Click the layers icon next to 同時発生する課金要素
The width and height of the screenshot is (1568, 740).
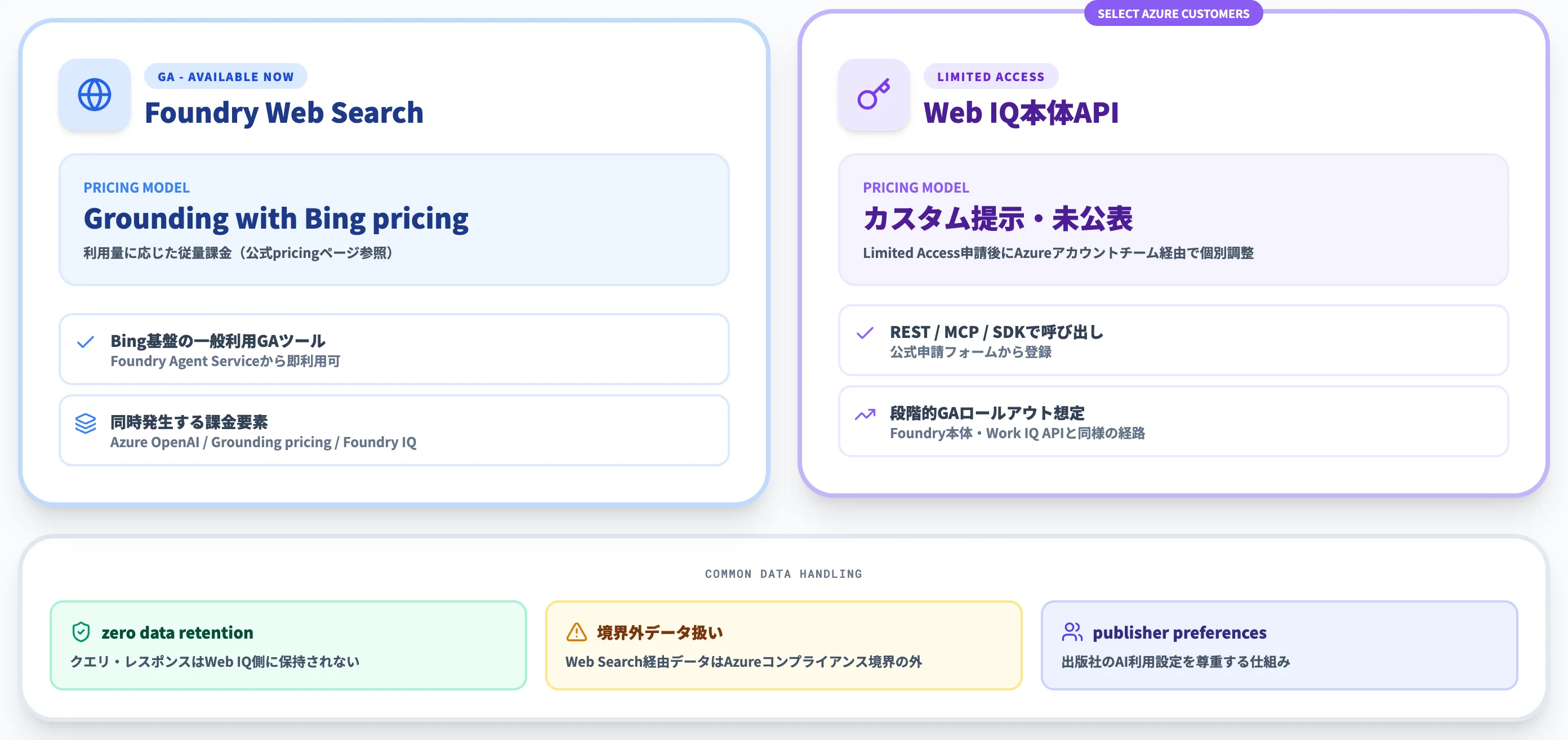point(86,423)
